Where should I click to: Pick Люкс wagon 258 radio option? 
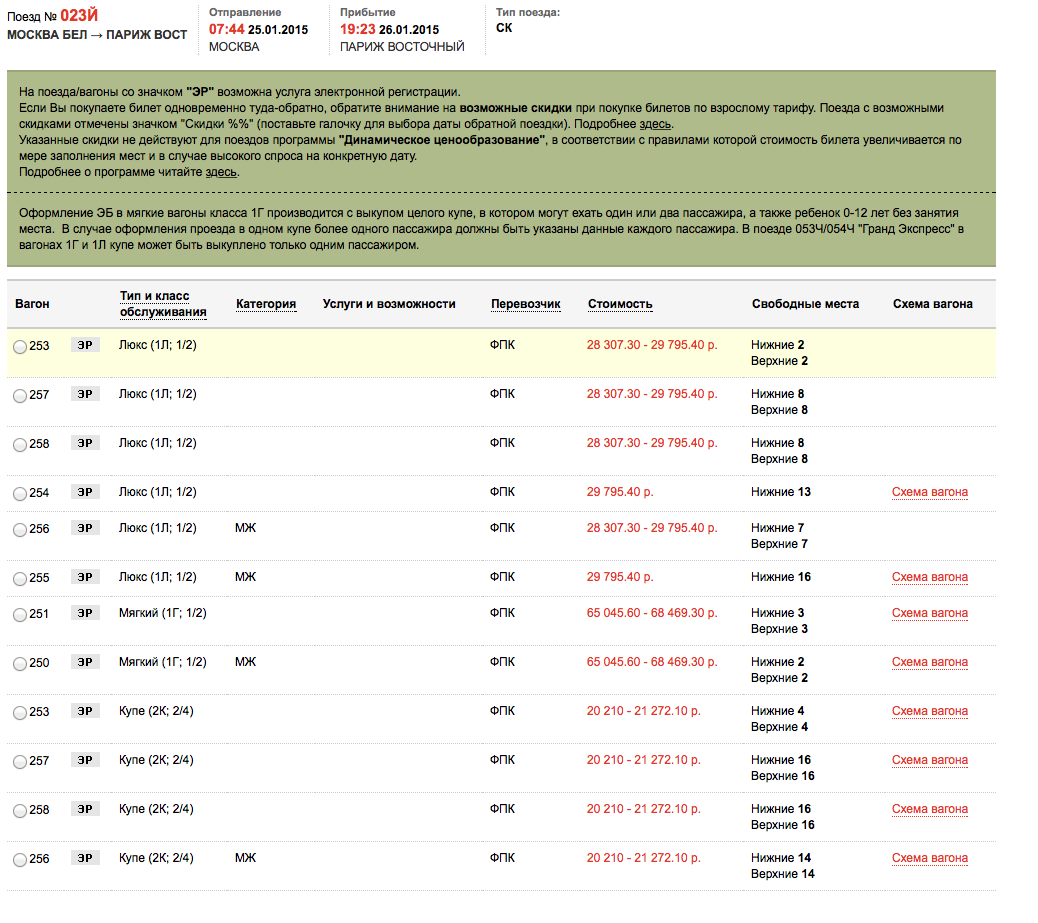click(x=20, y=444)
